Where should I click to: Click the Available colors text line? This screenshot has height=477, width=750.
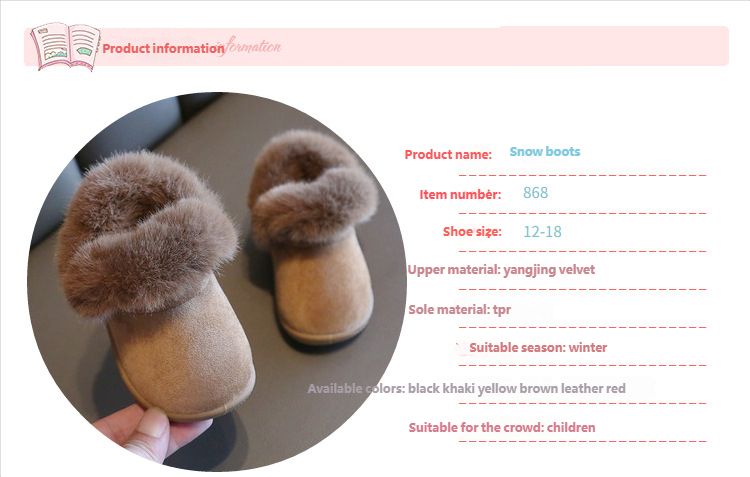click(x=466, y=388)
